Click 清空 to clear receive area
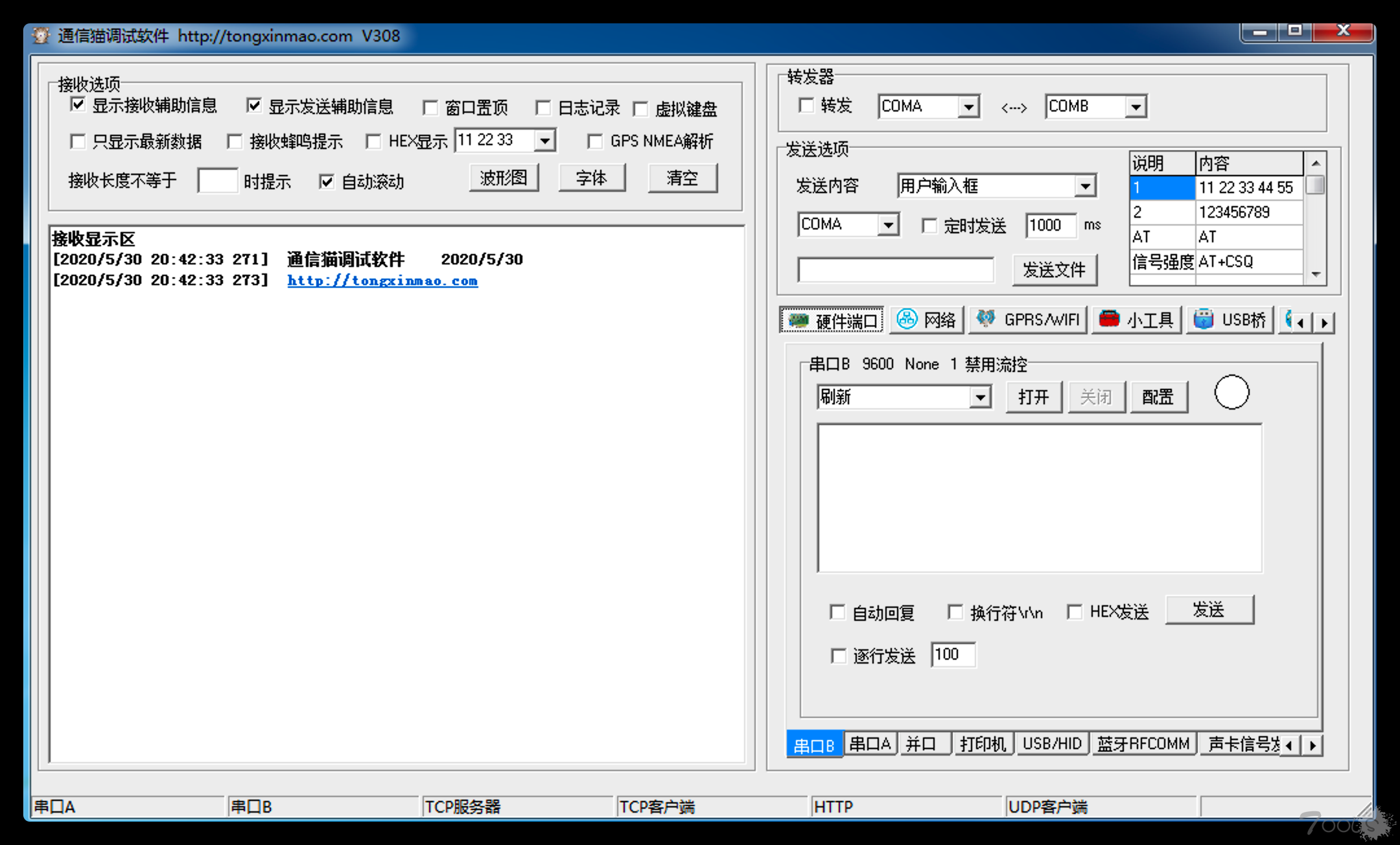This screenshot has width=1400, height=845. pos(682,178)
